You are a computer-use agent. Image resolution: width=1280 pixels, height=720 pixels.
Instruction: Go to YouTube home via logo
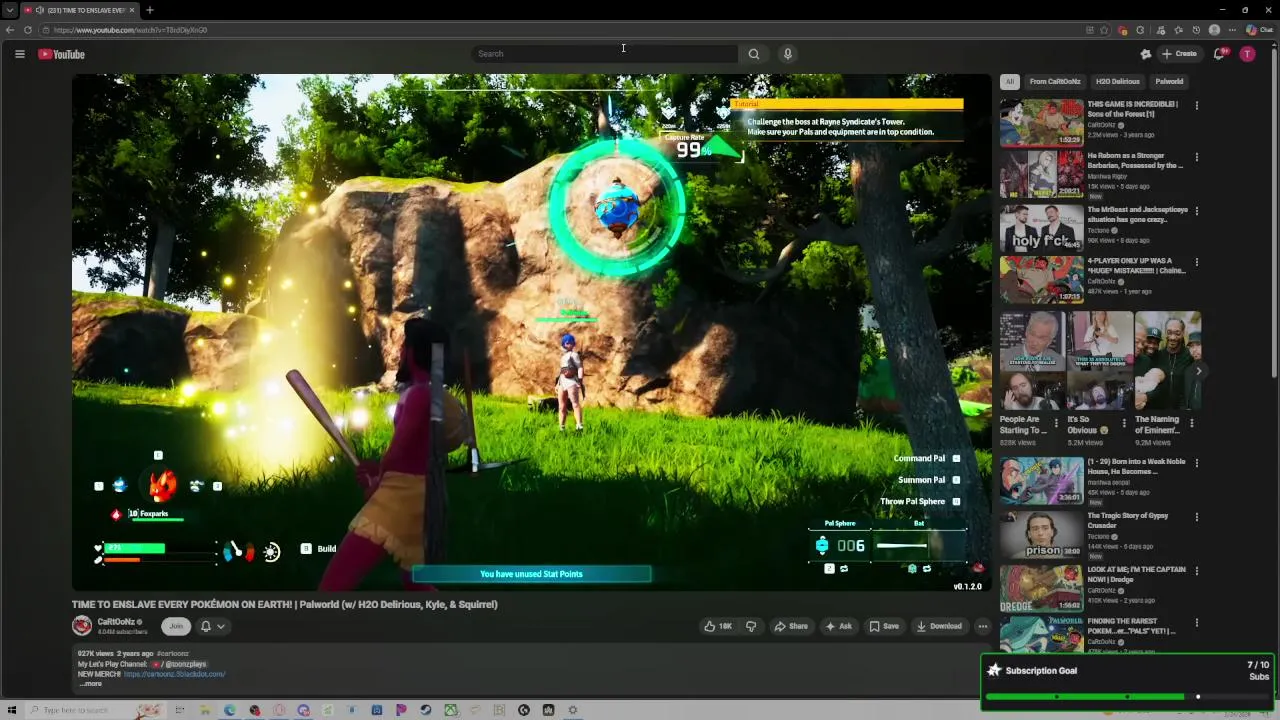62,54
